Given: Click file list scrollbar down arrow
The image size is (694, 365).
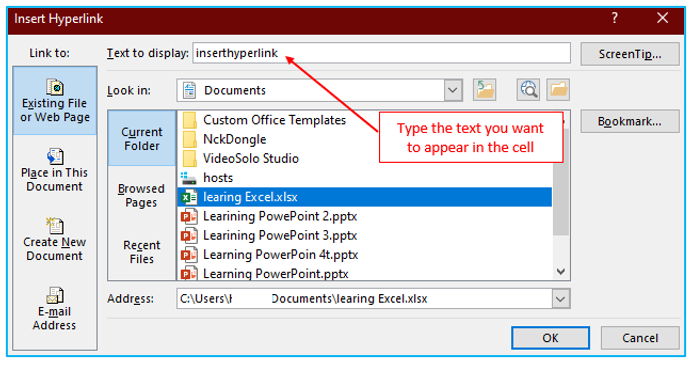Looking at the screenshot, I should click(561, 271).
